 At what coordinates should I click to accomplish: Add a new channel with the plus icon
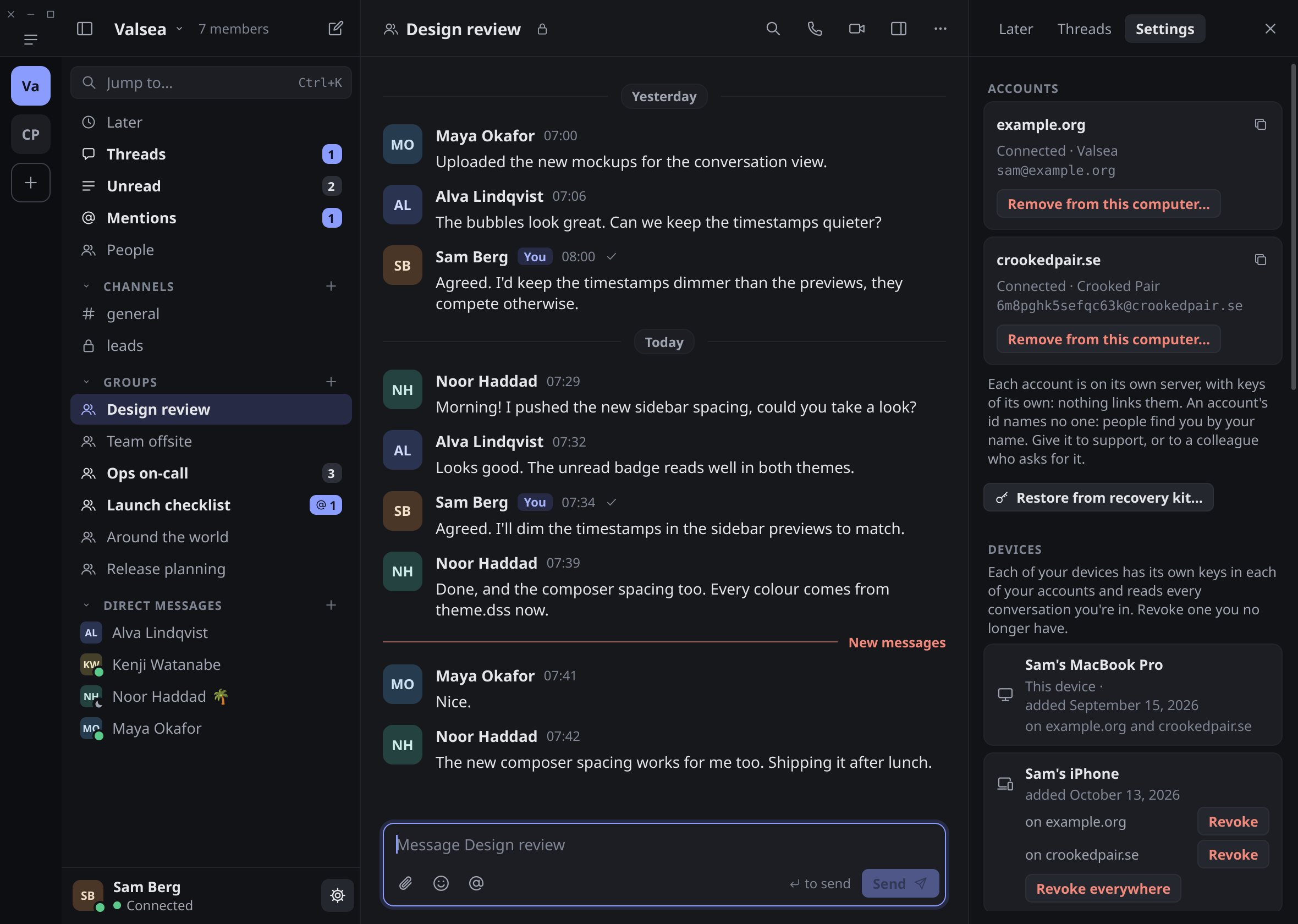tap(331, 285)
